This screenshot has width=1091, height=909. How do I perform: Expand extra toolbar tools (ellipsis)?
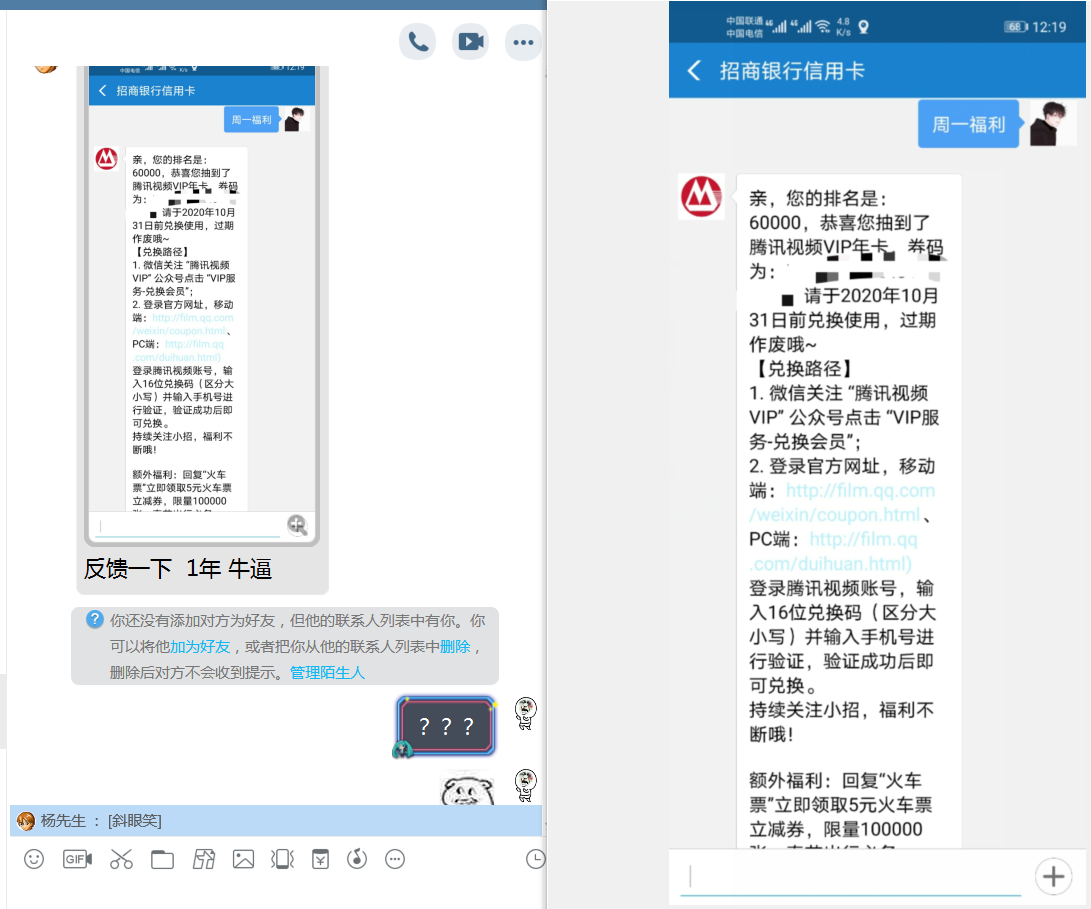point(395,859)
